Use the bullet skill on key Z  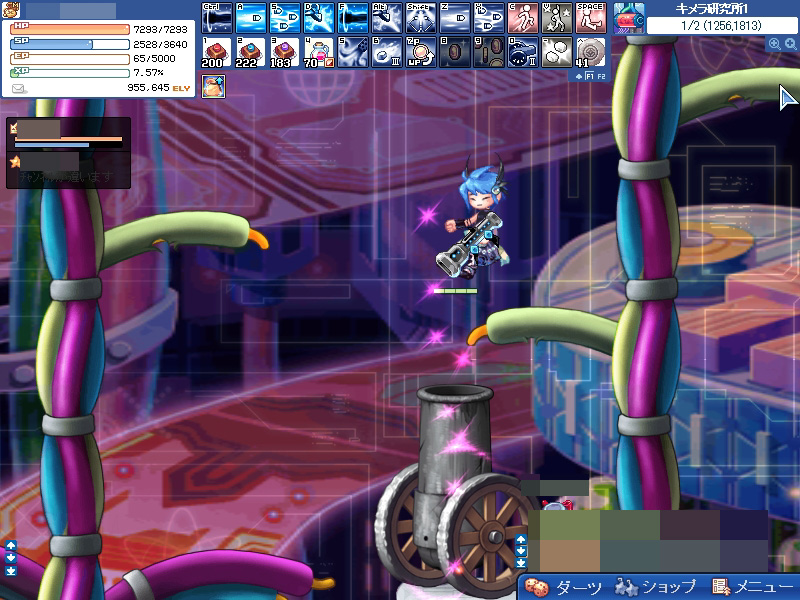coord(455,18)
